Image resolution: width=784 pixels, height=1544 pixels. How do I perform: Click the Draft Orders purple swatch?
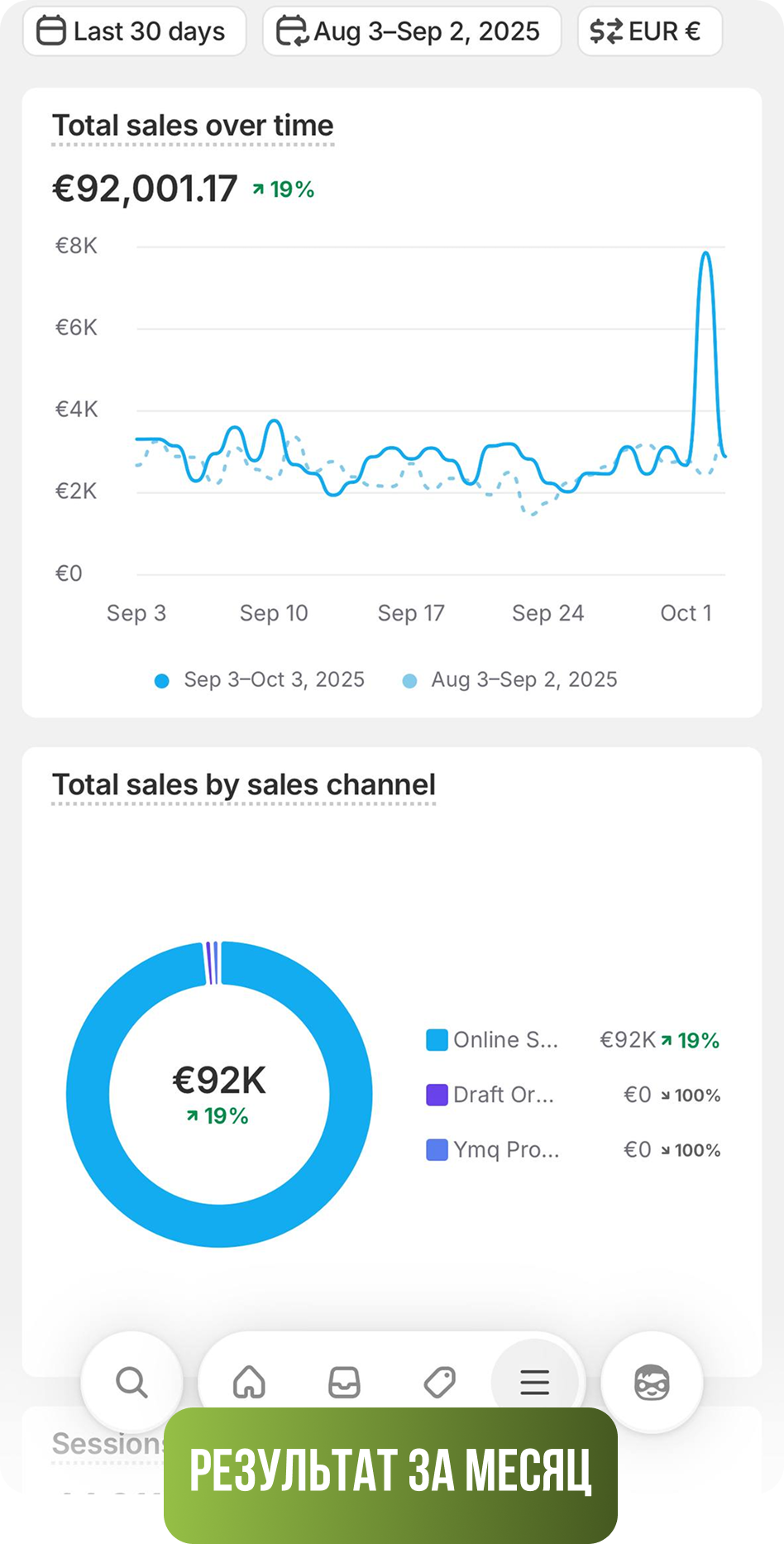tap(437, 1095)
